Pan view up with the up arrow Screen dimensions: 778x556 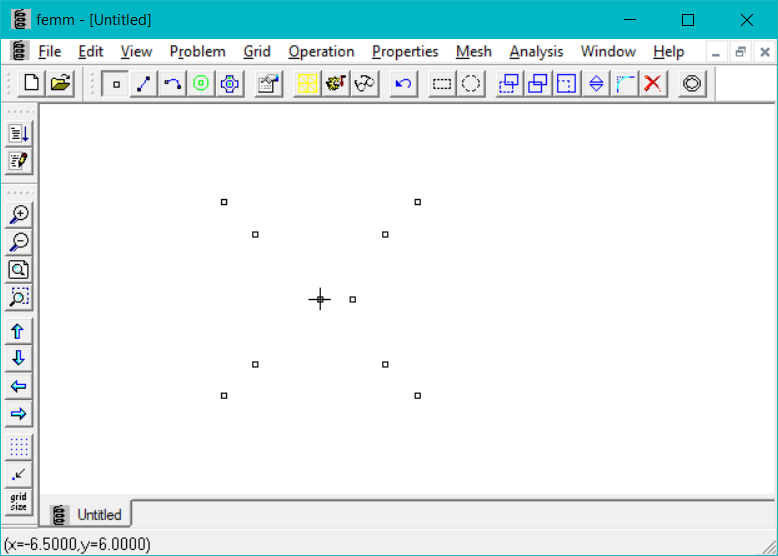(19, 331)
